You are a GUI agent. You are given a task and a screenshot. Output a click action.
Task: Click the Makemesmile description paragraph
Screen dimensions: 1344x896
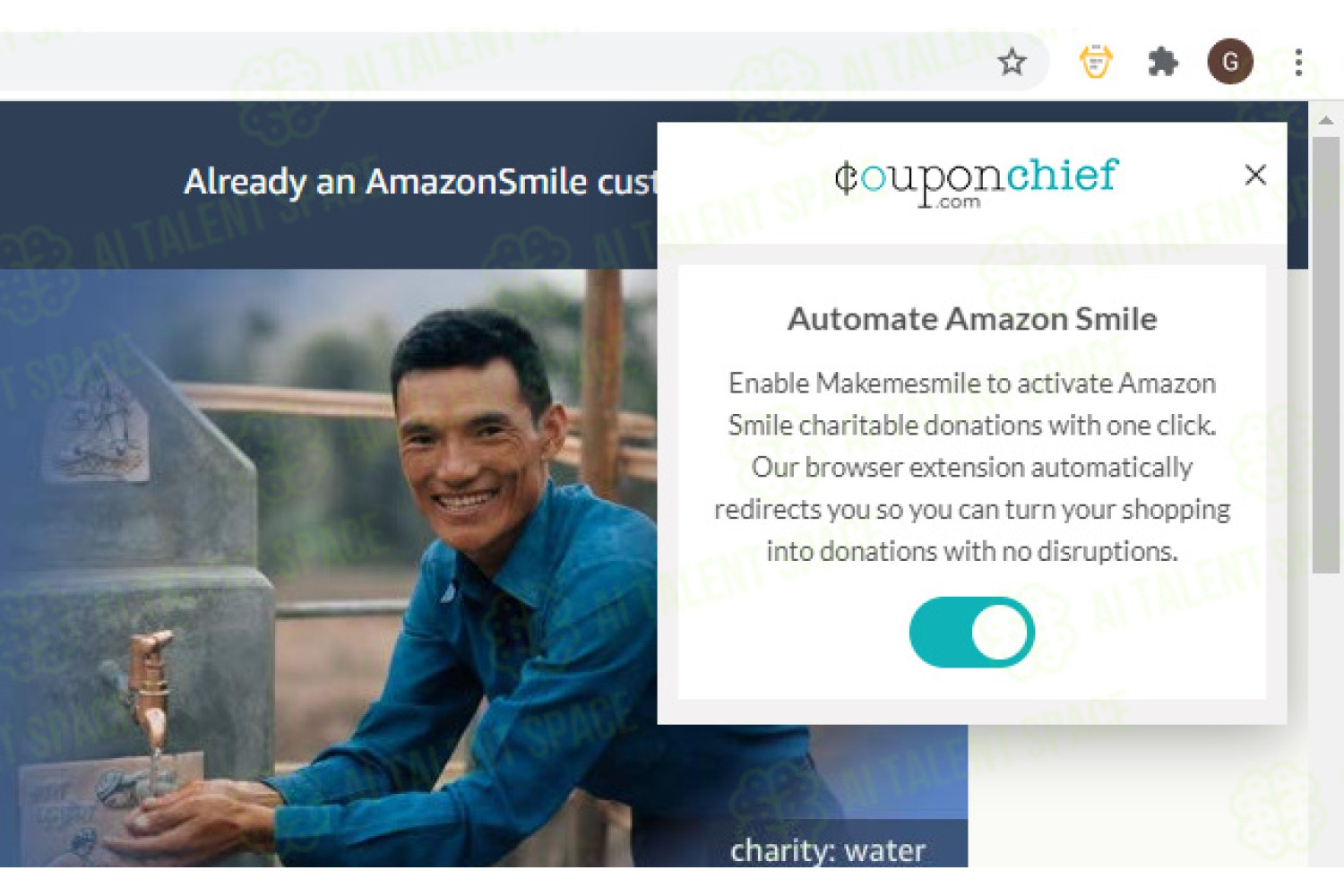coord(972,467)
